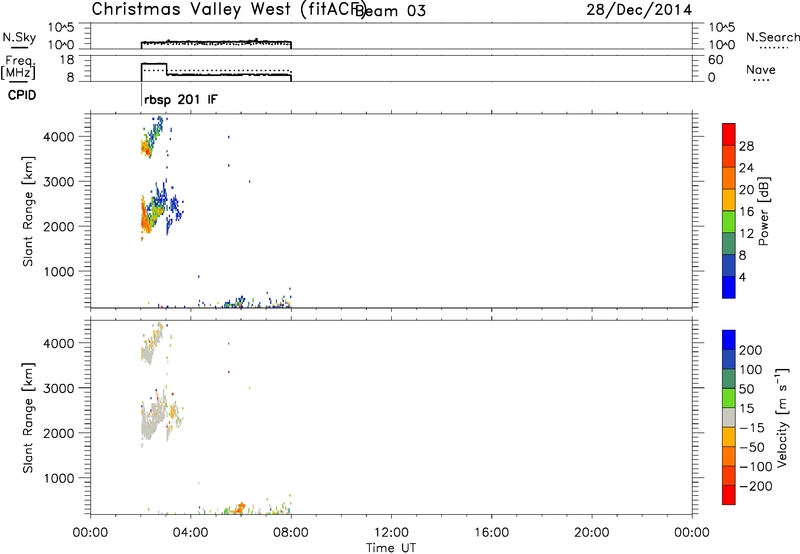
Task: Select the "Freq. [MHz]" axis label
Action: coord(18,68)
